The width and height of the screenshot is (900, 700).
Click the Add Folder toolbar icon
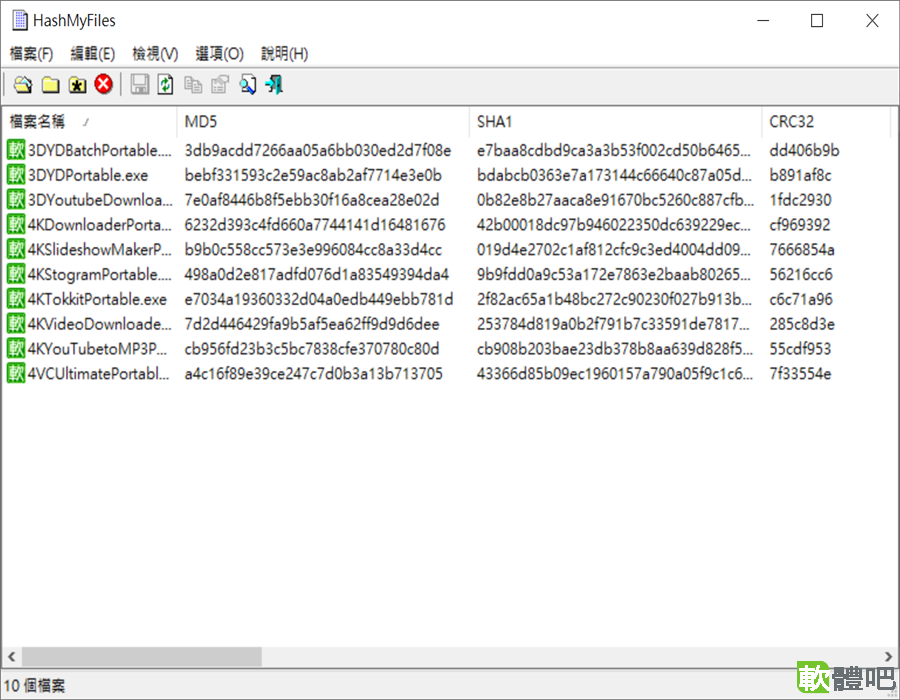click(x=51, y=85)
